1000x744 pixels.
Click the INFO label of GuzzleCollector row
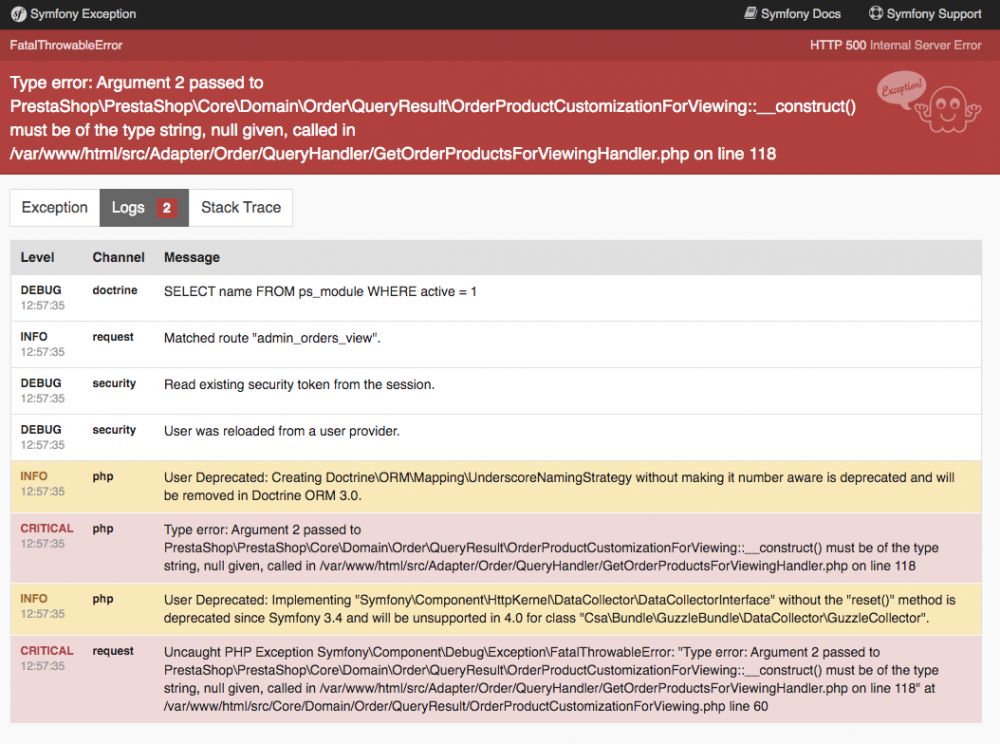34,599
